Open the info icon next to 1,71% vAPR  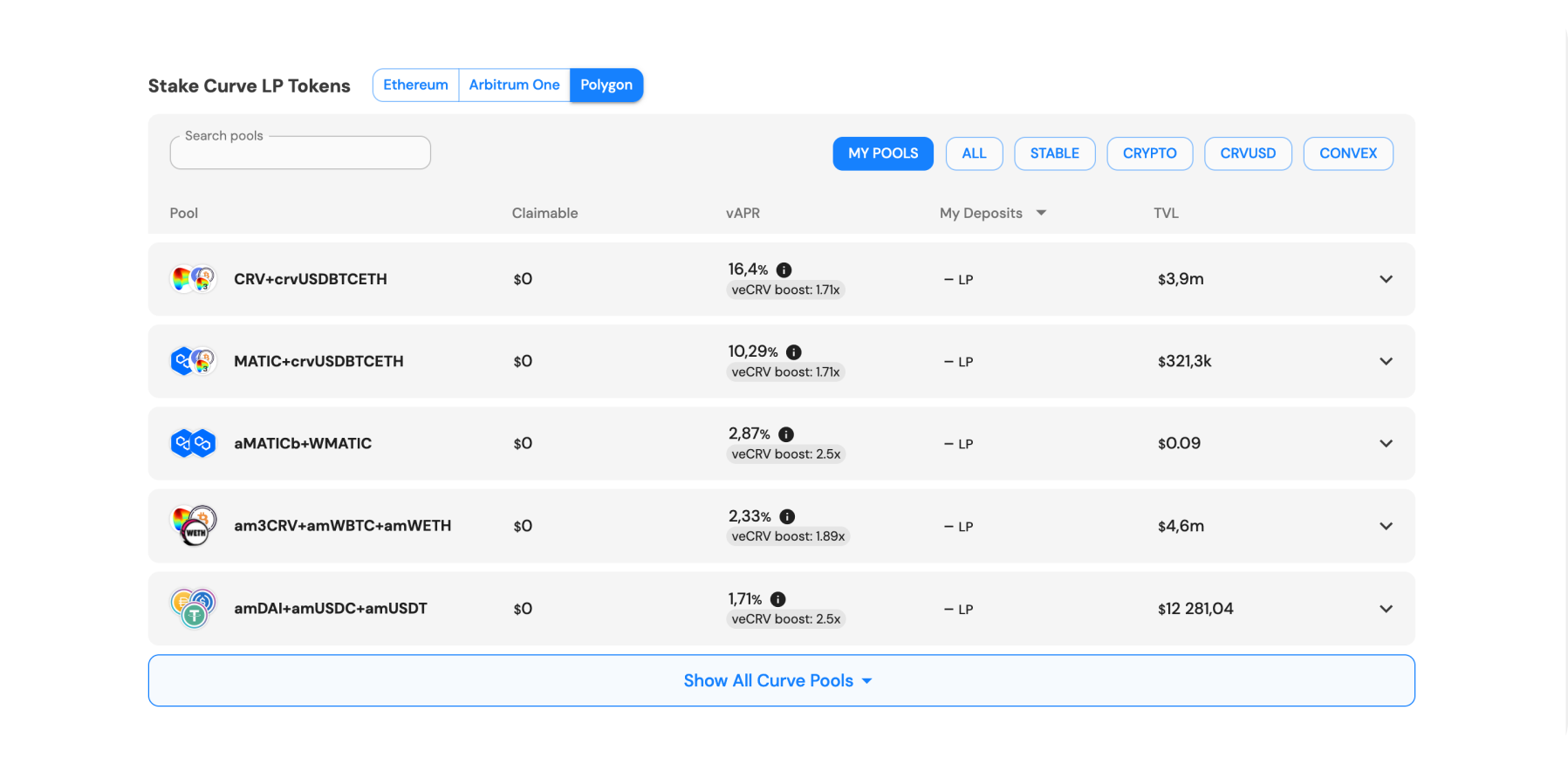[x=777, y=599]
